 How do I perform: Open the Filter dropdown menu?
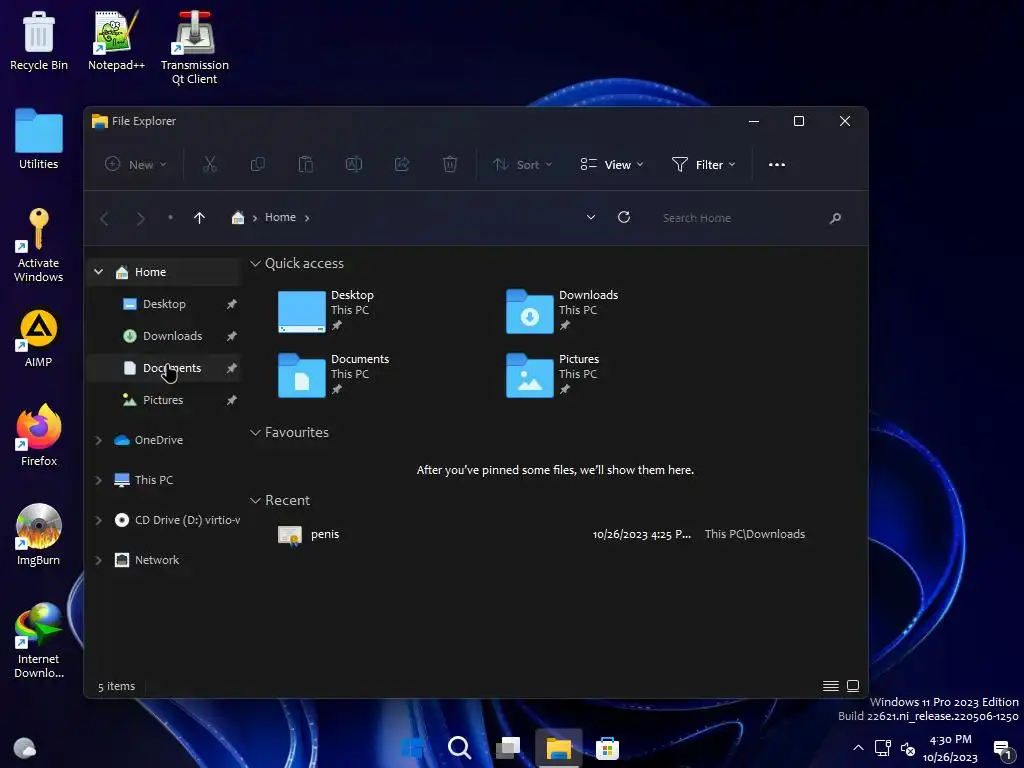[704, 165]
